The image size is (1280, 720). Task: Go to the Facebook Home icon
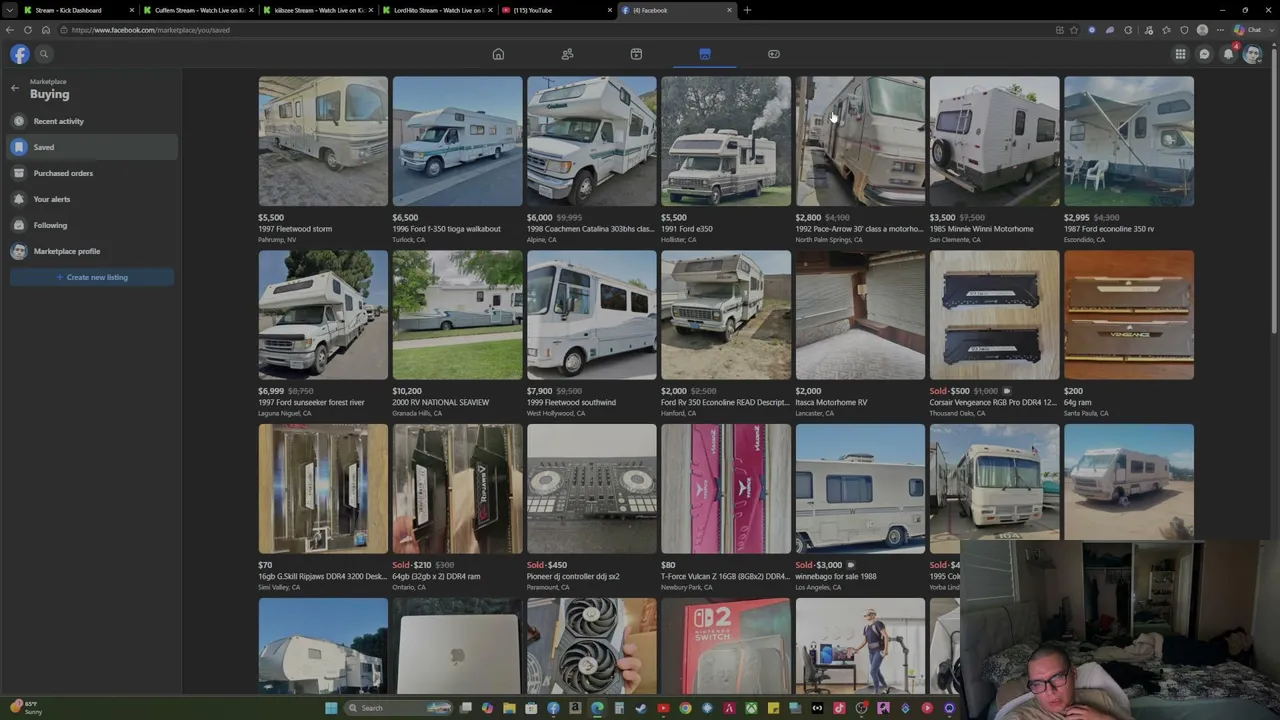point(498,54)
